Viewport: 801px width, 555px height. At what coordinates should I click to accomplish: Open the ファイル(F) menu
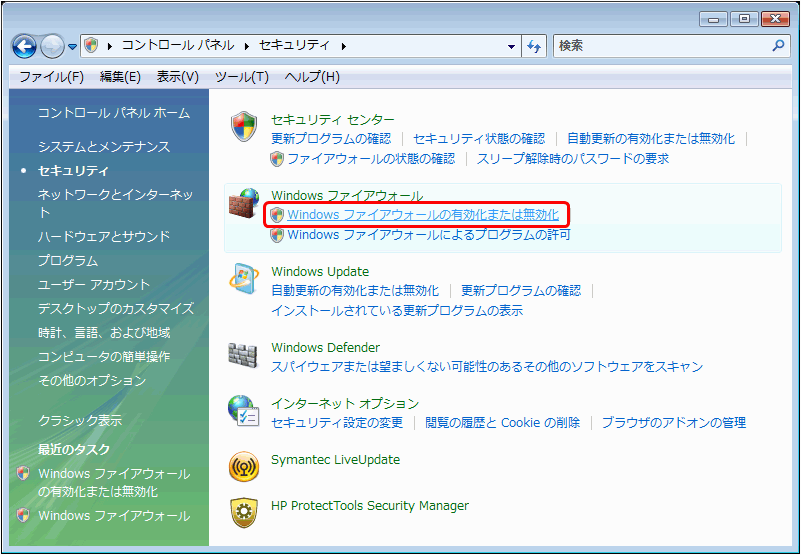tap(51, 77)
